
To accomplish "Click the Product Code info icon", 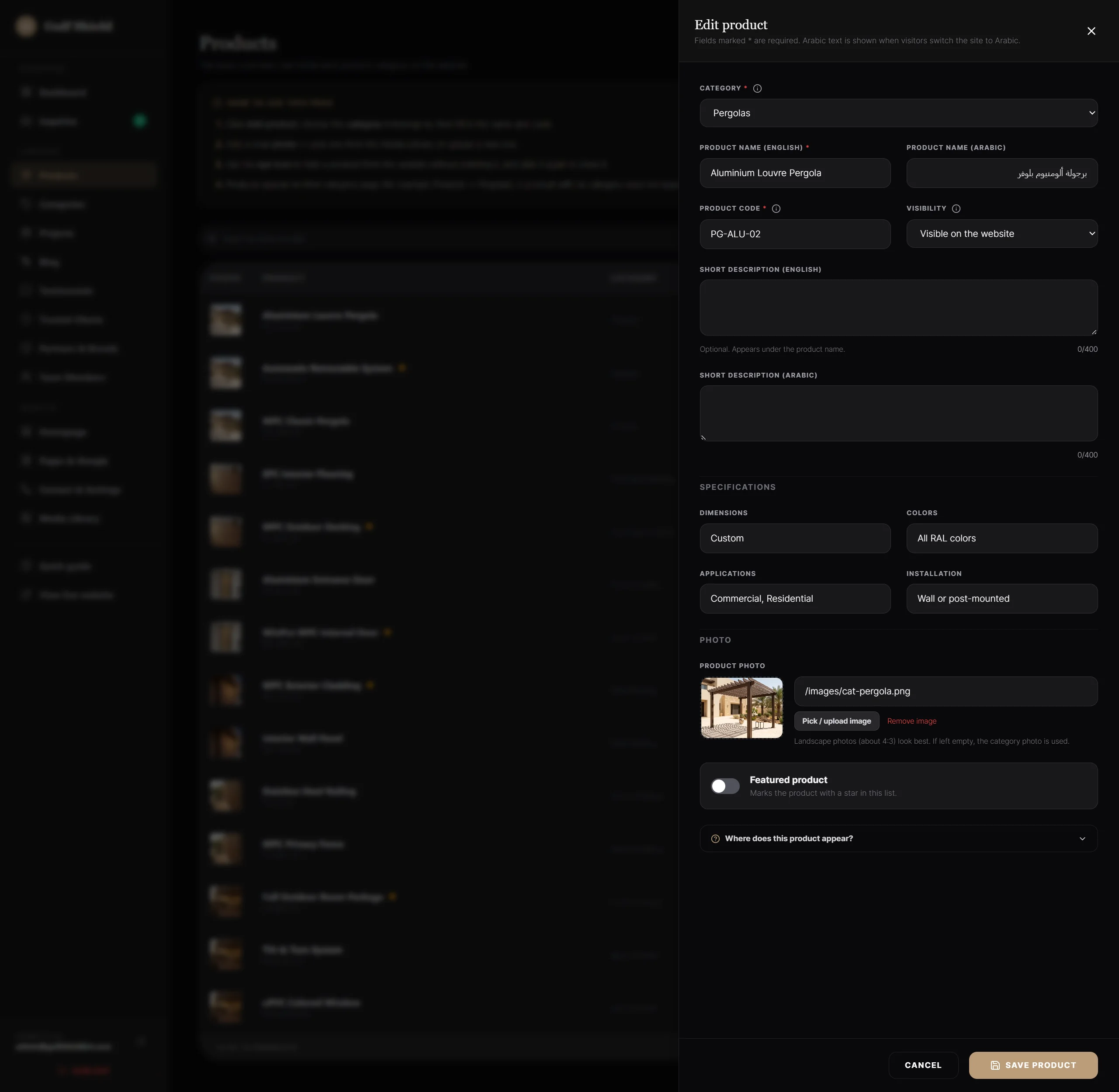I will click(x=776, y=209).
